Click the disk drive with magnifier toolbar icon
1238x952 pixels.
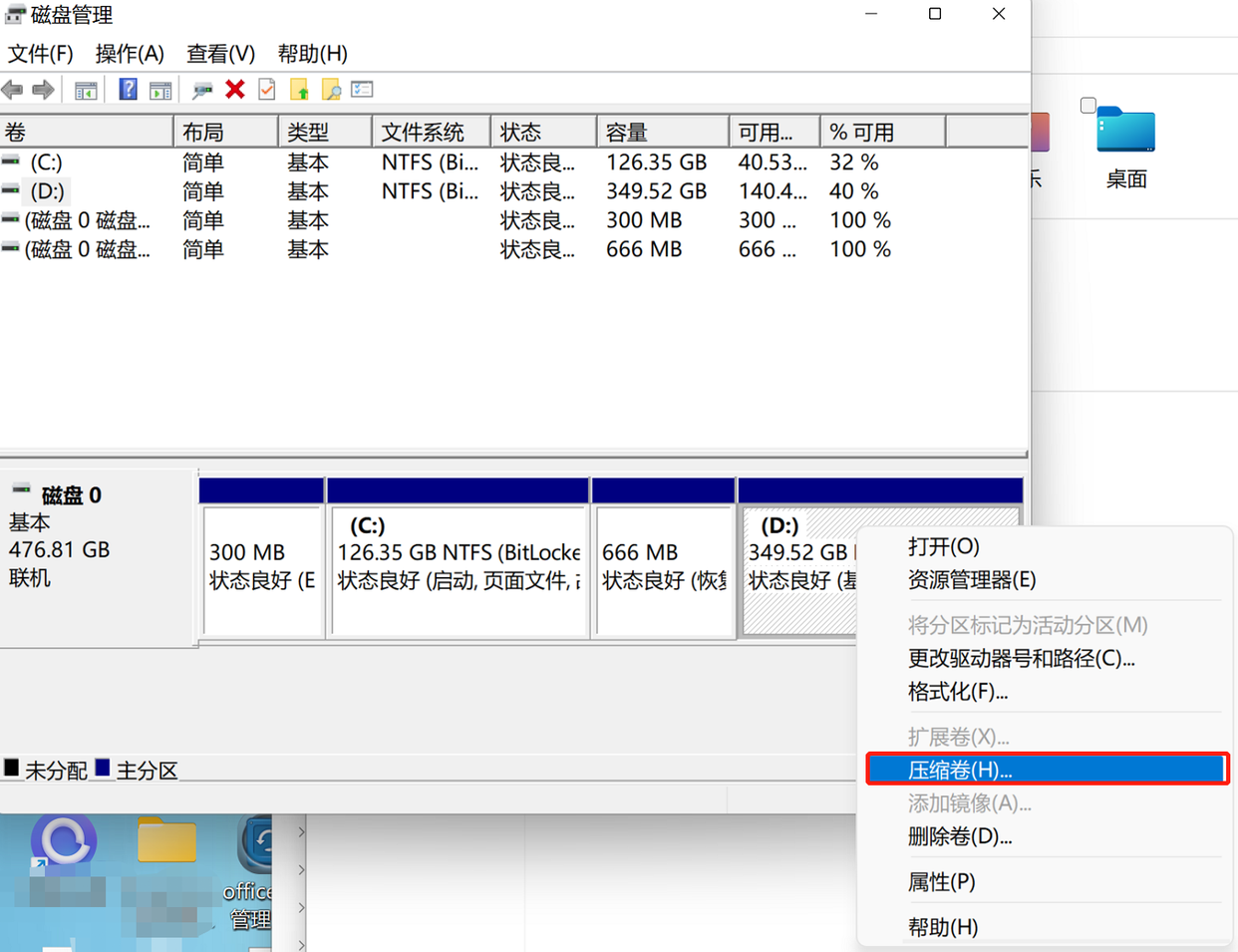click(202, 91)
